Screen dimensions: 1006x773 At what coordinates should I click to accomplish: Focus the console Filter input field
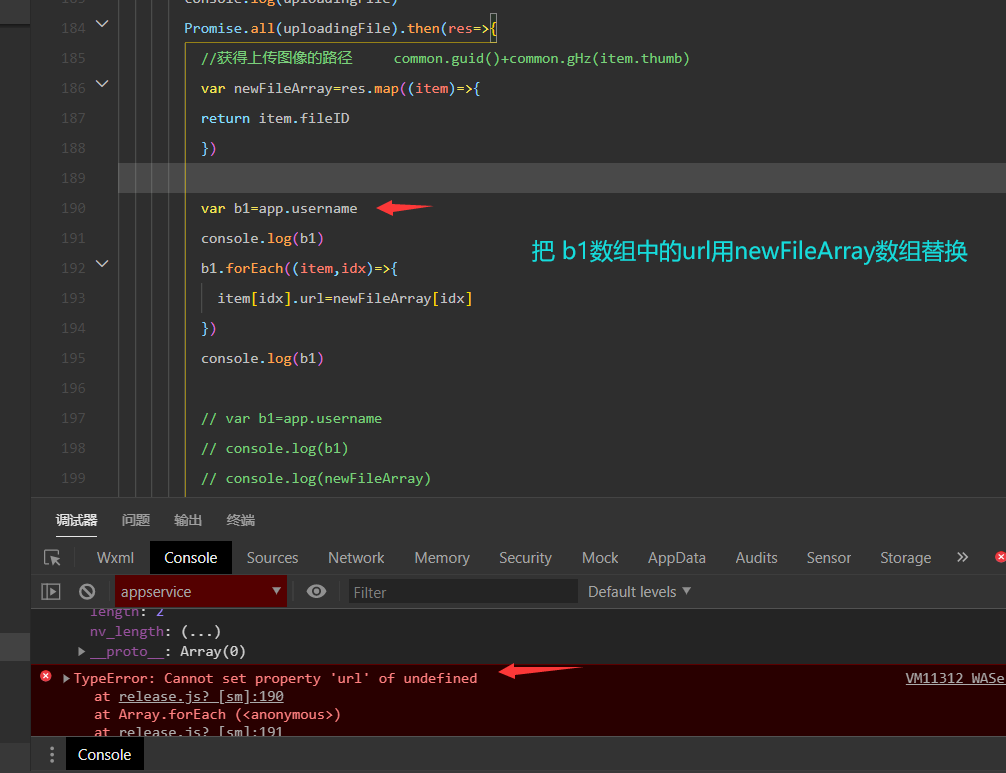coord(463,591)
